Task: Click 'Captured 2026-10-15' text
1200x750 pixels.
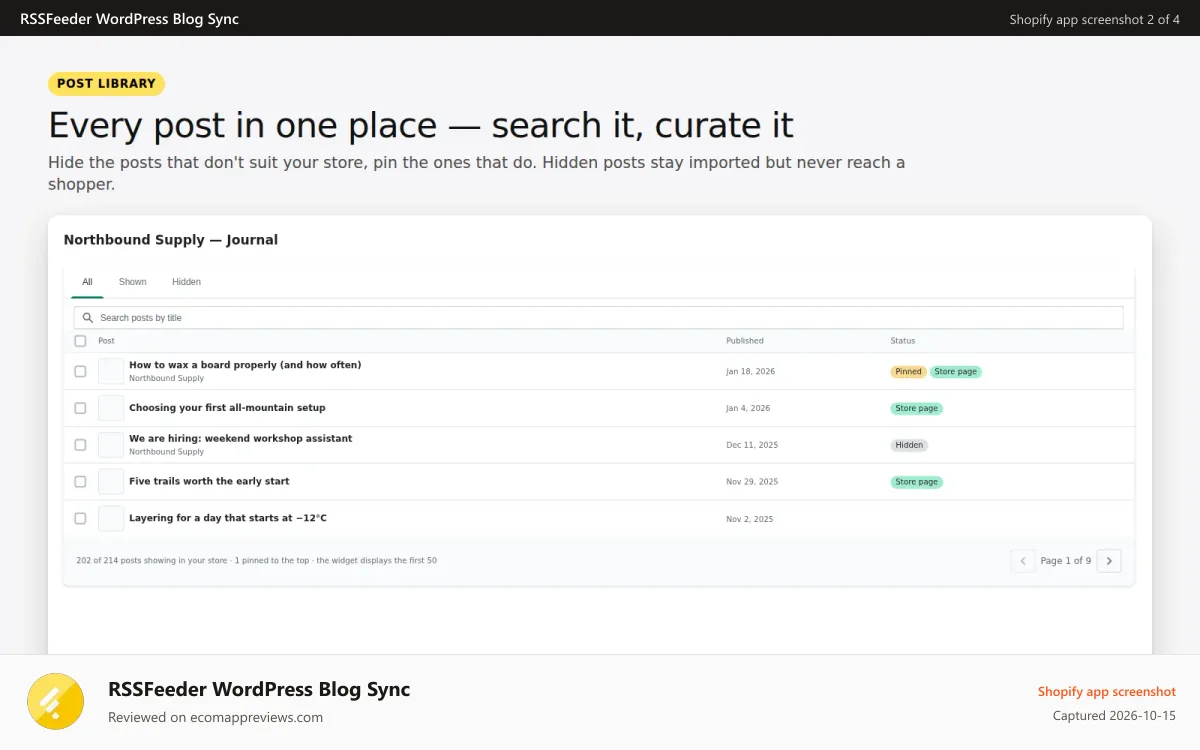Action: (1115, 716)
